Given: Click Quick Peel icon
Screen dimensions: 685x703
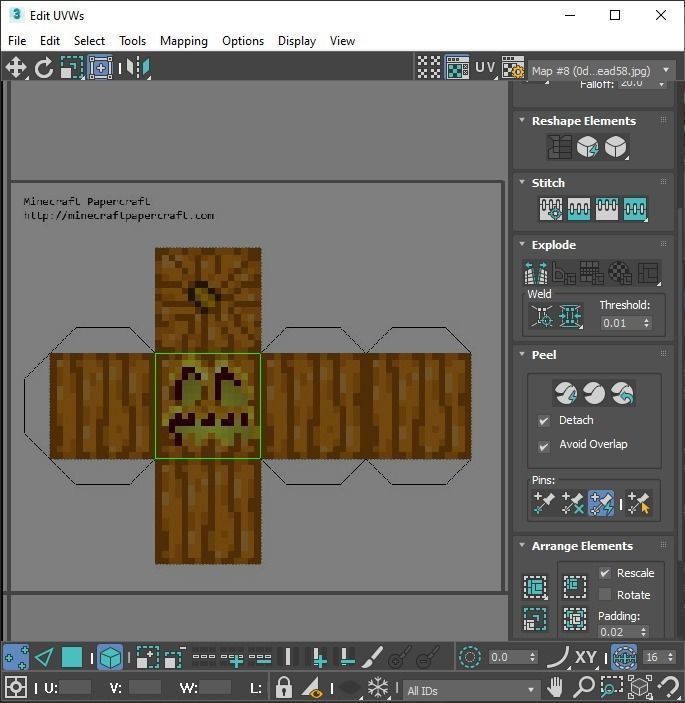Looking at the screenshot, I should (565, 394).
